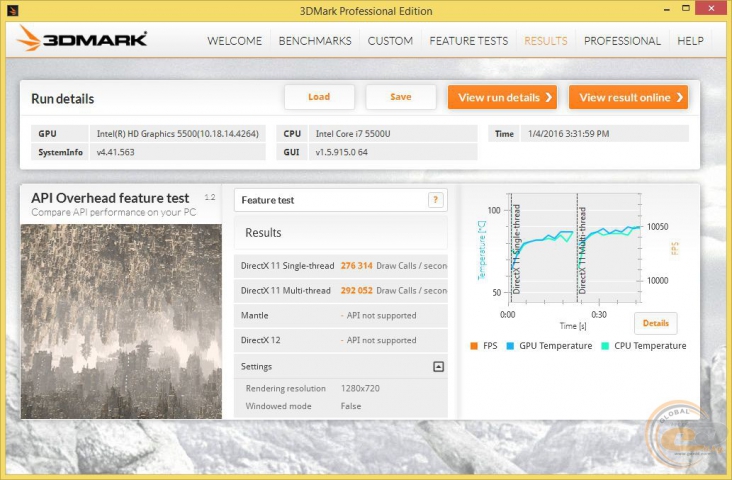Click the FPS orange legend swatch
This screenshot has width=732, height=480.
[x=474, y=346]
